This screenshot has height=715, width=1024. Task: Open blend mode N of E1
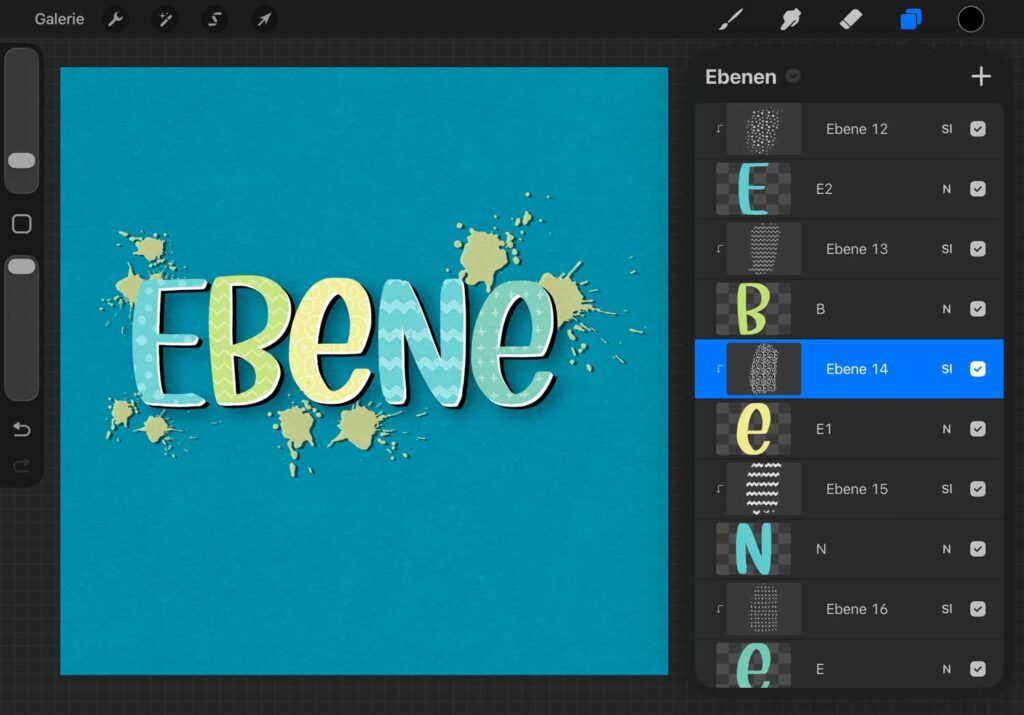[947, 430]
